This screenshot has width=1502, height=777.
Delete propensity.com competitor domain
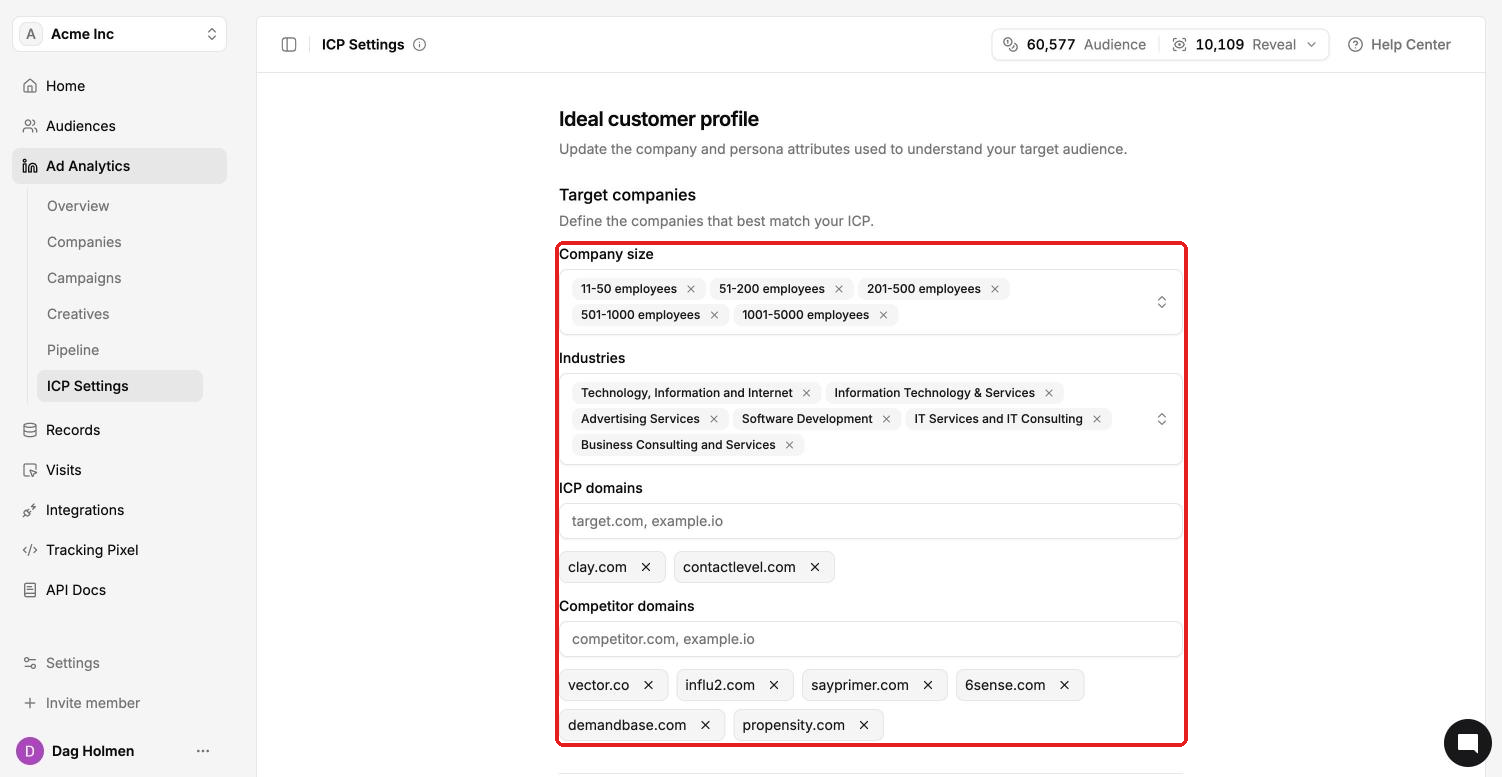coord(864,725)
